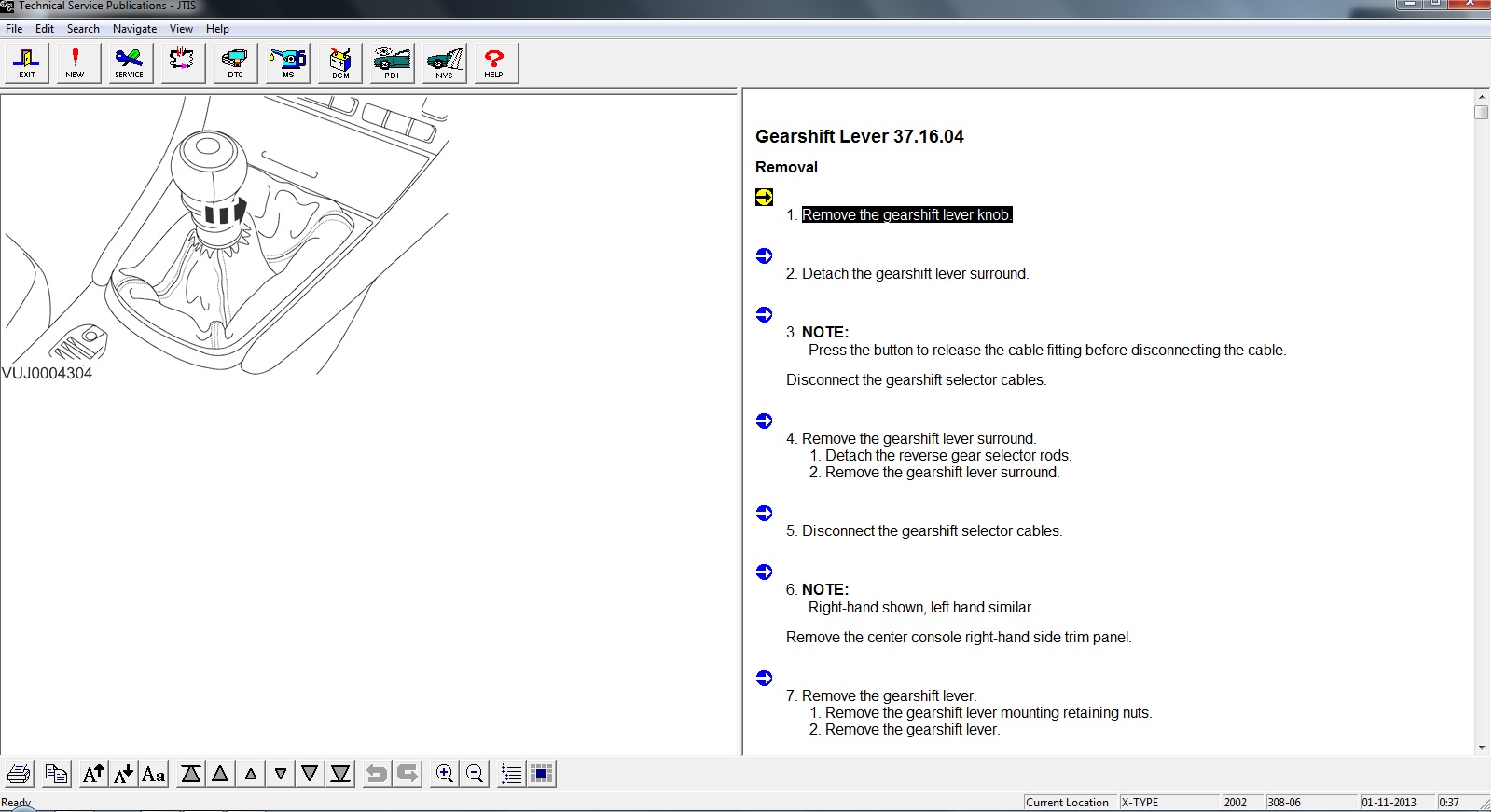Image resolution: width=1493 pixels, height=812 pixels.
Task: Click the yellow highlighted arrow for step 1
Action: tap(764, 197)
